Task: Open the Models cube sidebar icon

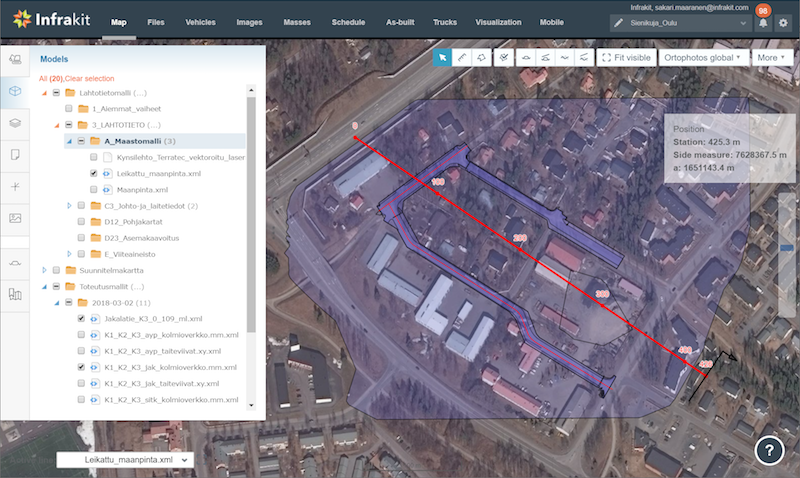Action: pos(15,92)
